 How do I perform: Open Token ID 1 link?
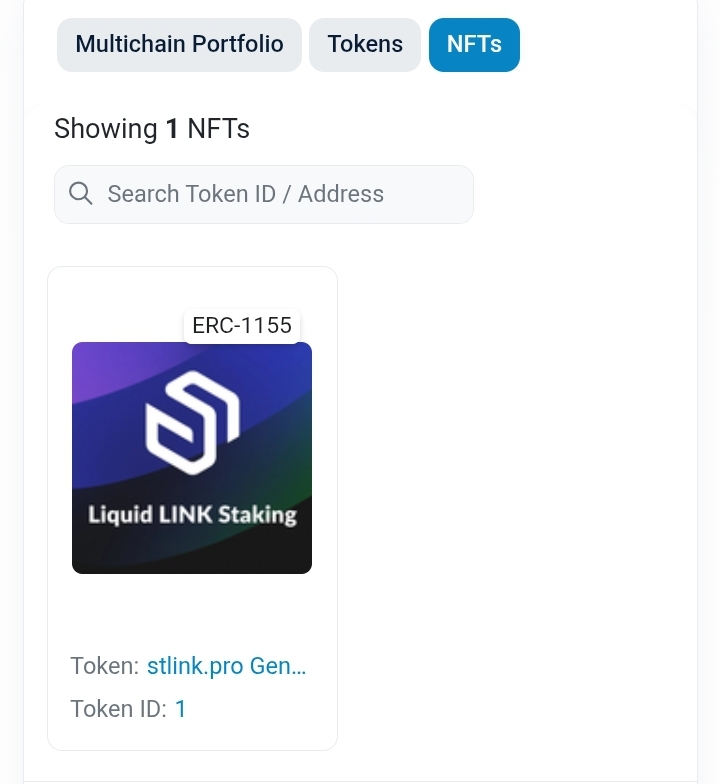[x=180, y=709]
